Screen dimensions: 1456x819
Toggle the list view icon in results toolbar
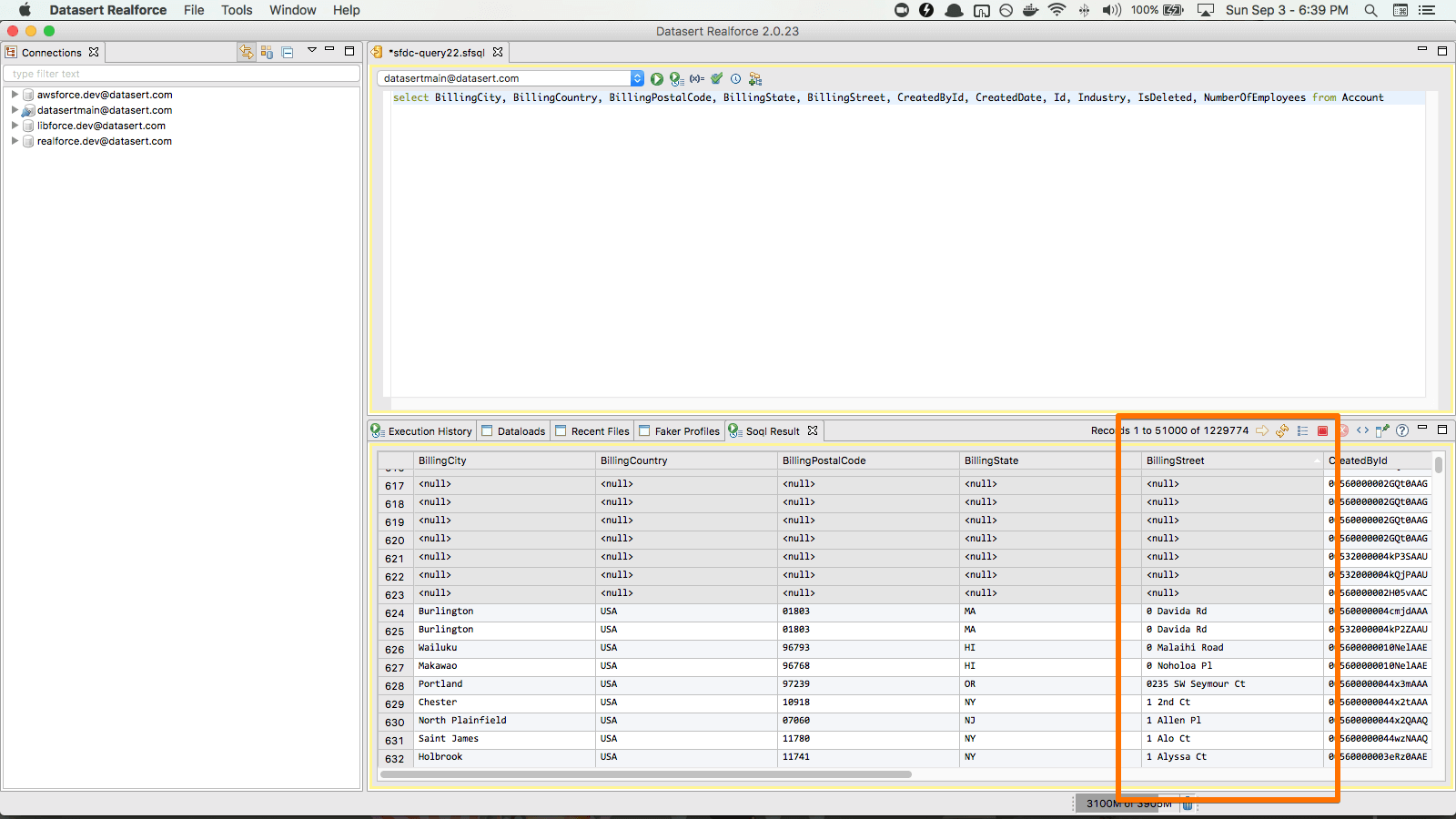[1303, 431]
